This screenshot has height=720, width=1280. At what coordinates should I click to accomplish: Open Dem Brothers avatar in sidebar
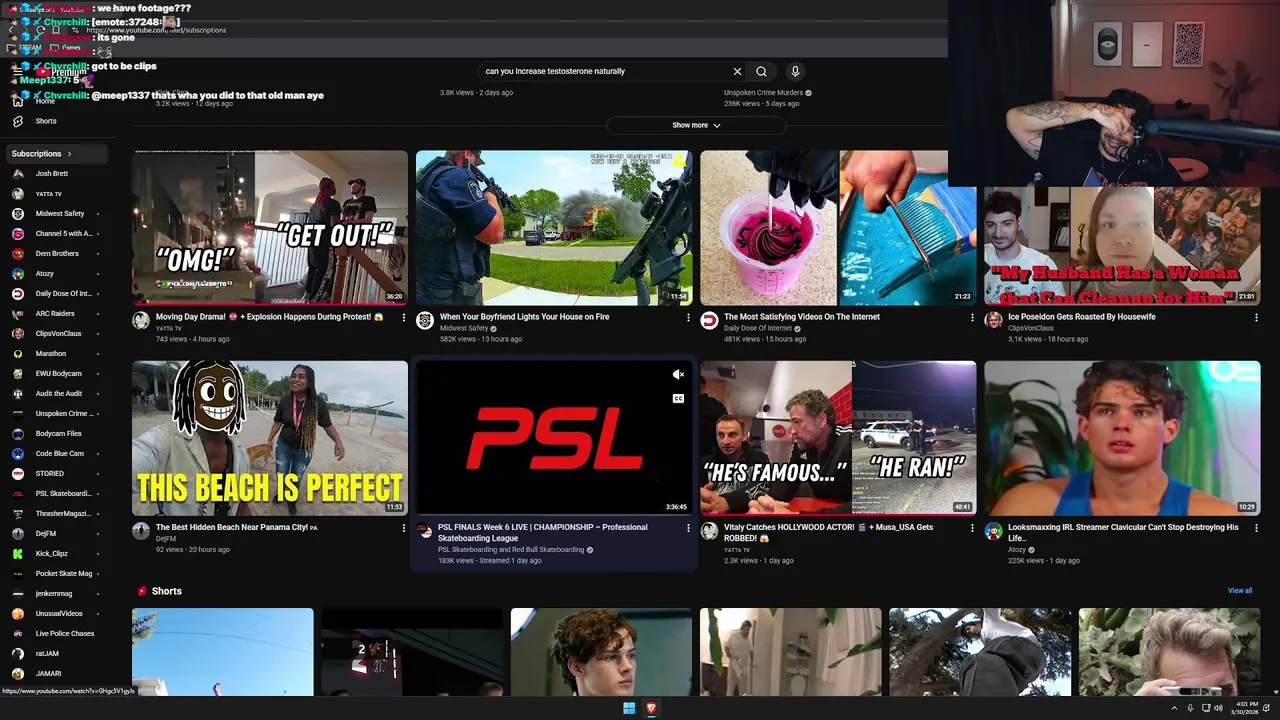pyautogui.click(x=17, y=253)
